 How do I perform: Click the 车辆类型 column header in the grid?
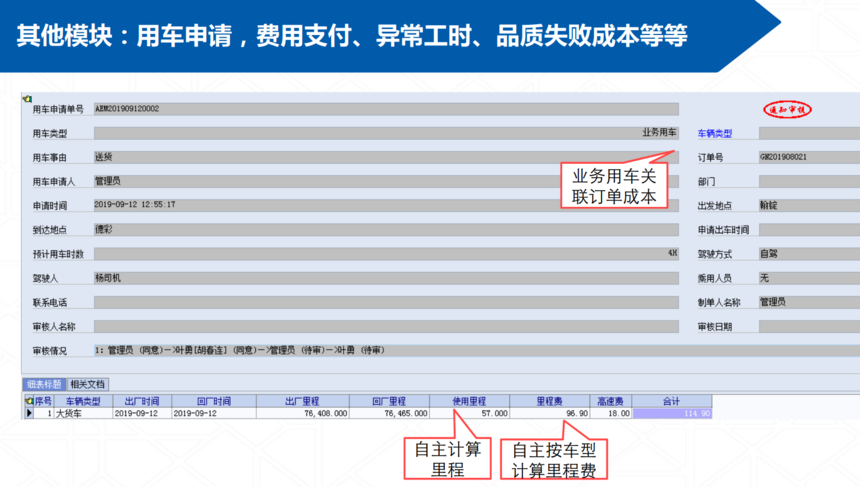[83, 401]
